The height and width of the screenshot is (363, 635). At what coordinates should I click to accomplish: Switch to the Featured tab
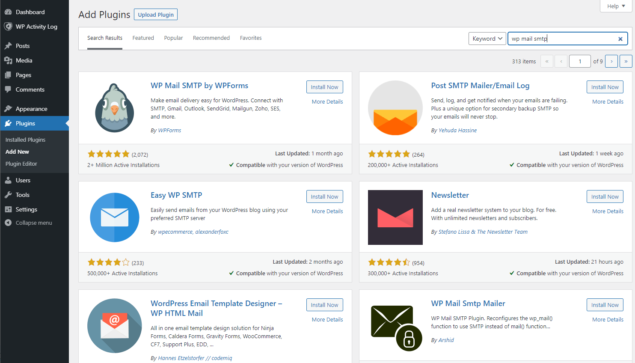pyautogui.click(x=143, y=38)
